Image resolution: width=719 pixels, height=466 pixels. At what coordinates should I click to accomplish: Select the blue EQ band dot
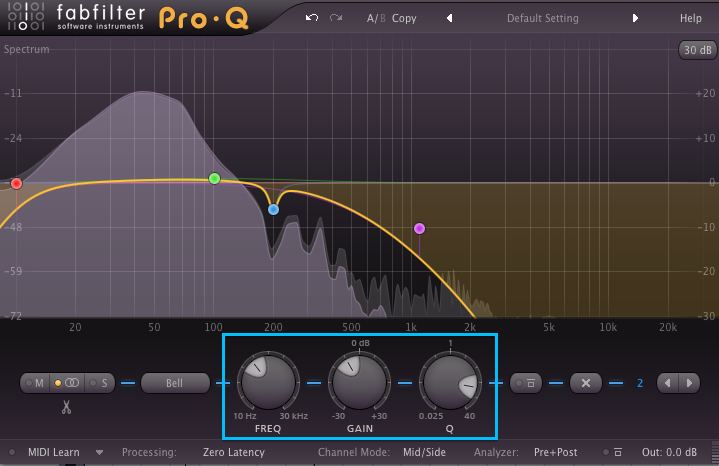point(273,210)
